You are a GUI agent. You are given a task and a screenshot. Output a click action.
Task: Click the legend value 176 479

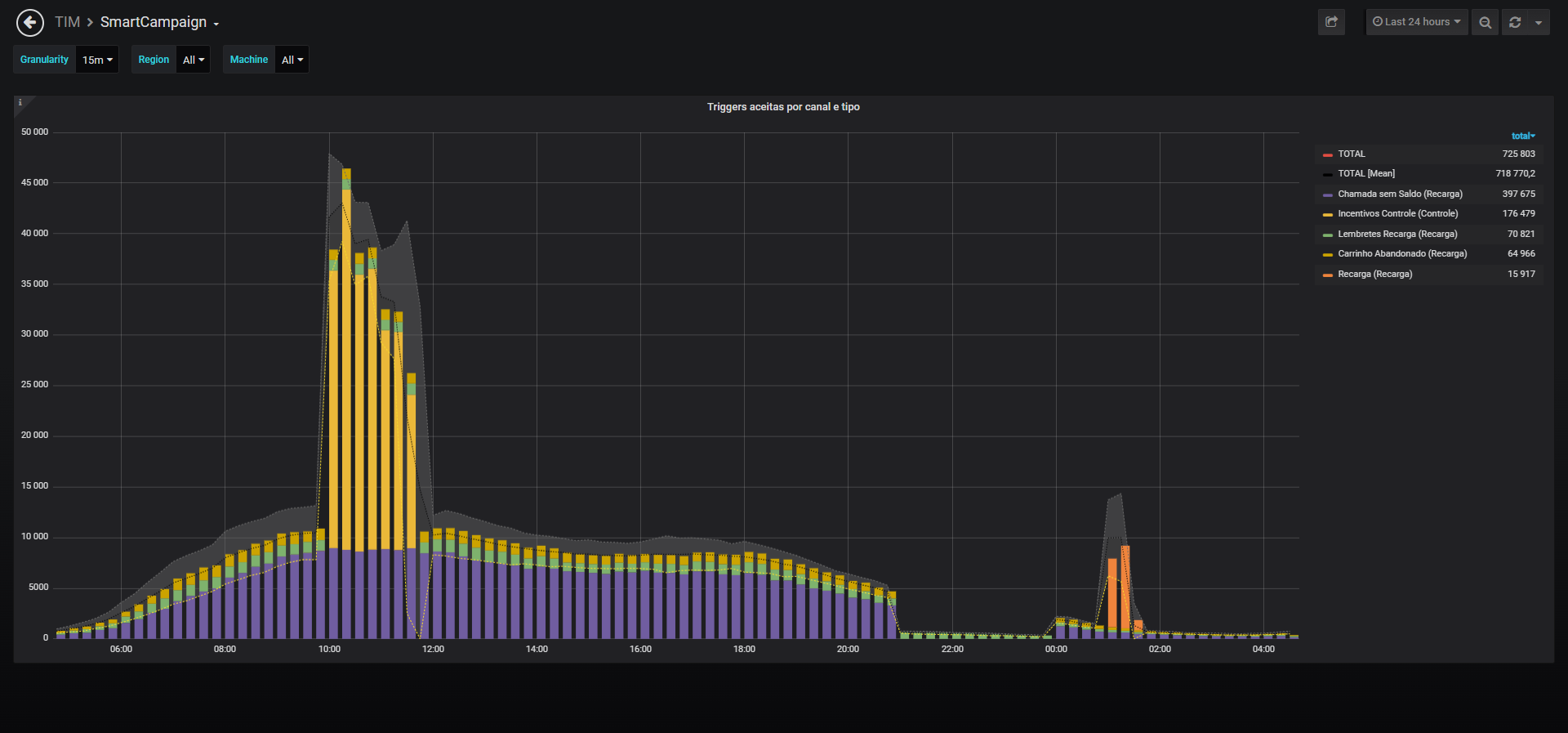(1518, 213)
